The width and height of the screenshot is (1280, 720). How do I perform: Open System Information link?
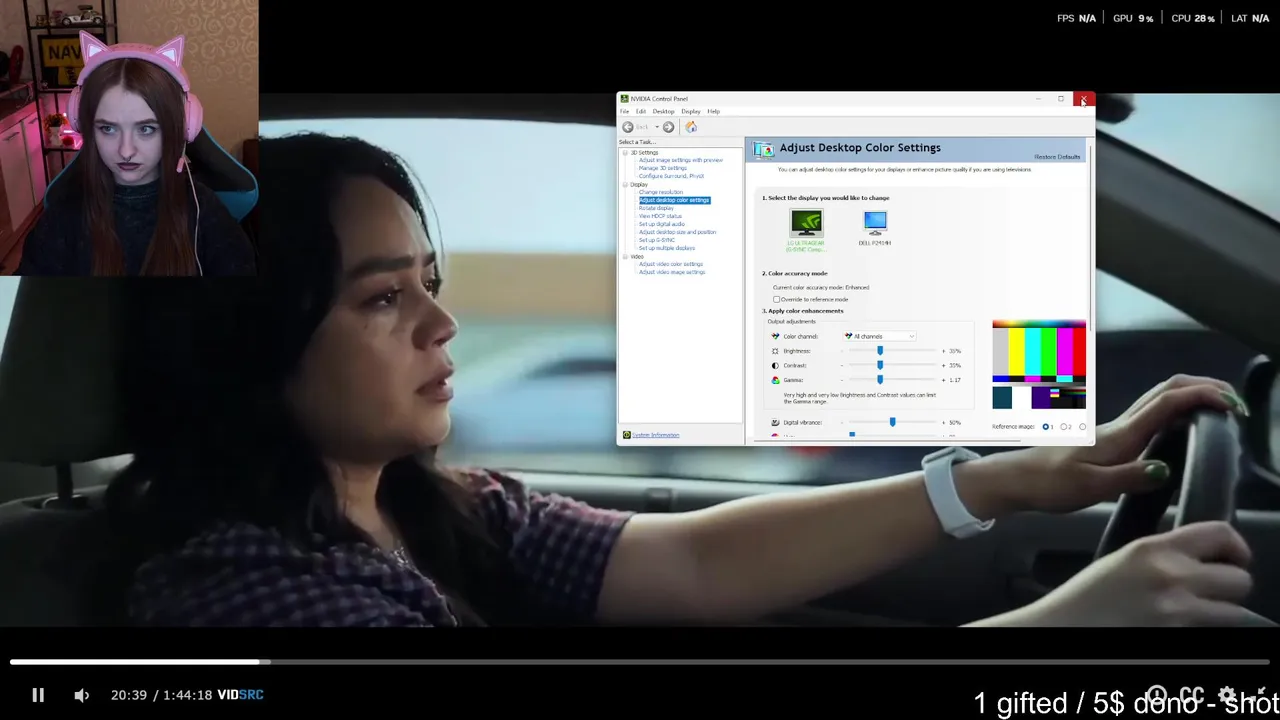click(656, 435)
